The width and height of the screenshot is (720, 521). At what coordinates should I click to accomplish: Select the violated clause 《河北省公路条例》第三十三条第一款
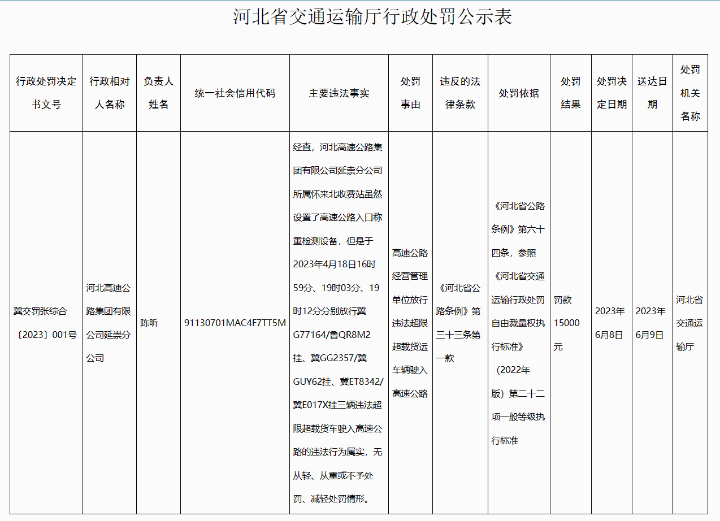(458, 323)
